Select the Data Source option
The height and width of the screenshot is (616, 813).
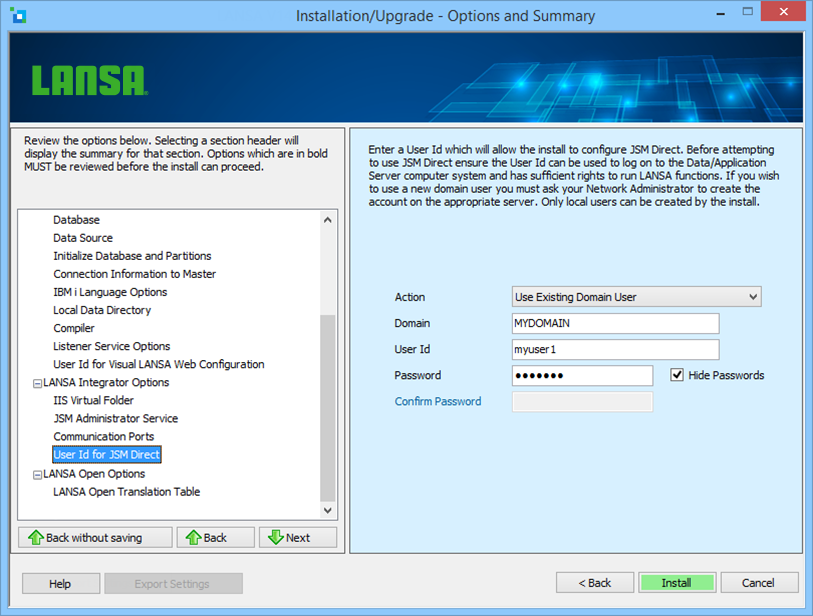point(83,238)
